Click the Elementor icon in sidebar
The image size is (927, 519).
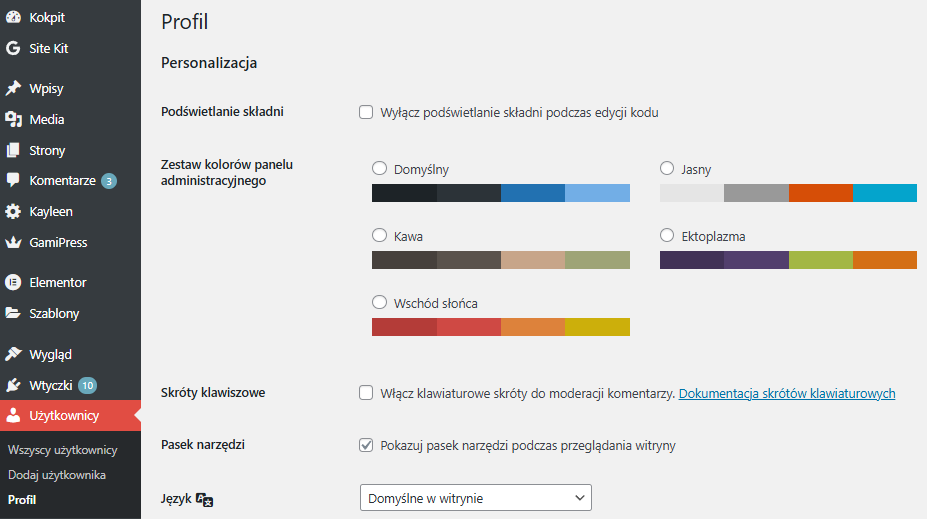click(x=13, y=283)
